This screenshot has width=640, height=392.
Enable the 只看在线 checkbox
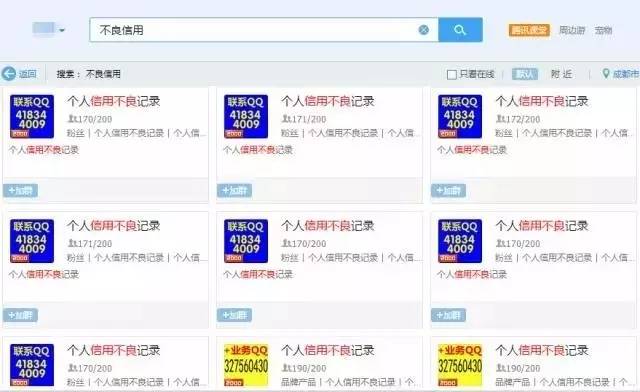pyautogui.click(x=451, y=74)
